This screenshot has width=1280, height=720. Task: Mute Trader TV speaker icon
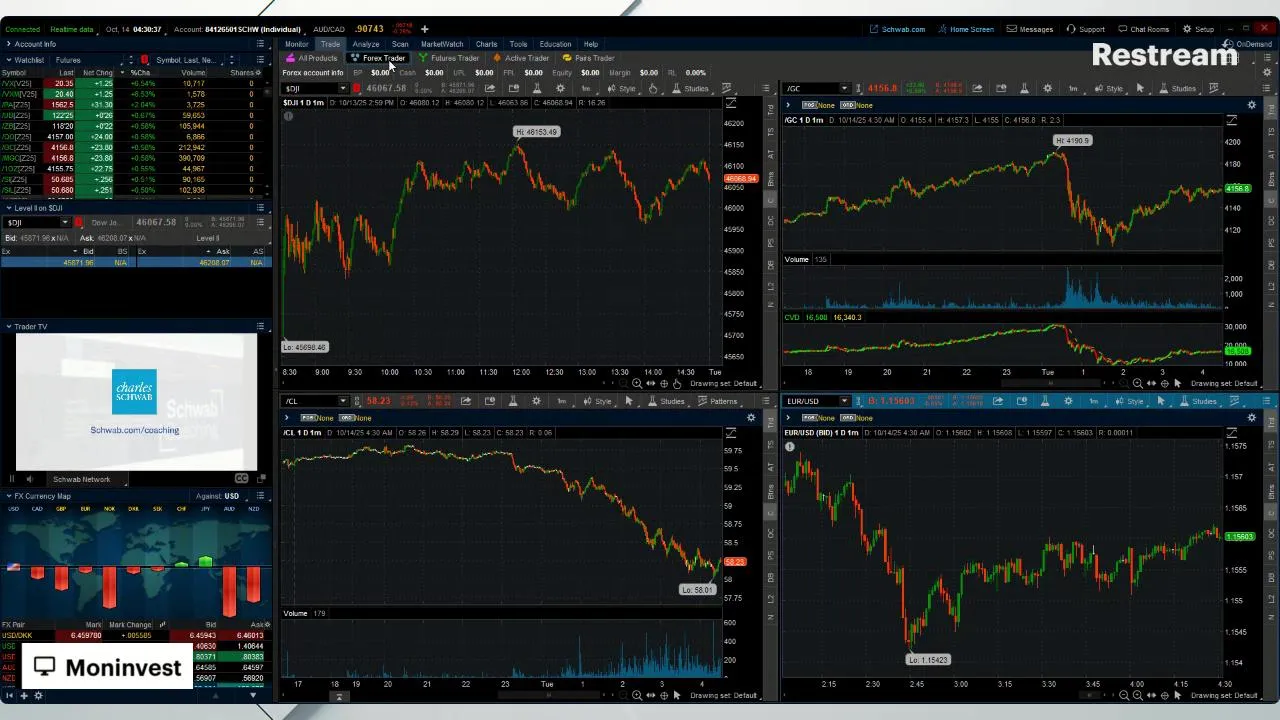click(29, 479)
